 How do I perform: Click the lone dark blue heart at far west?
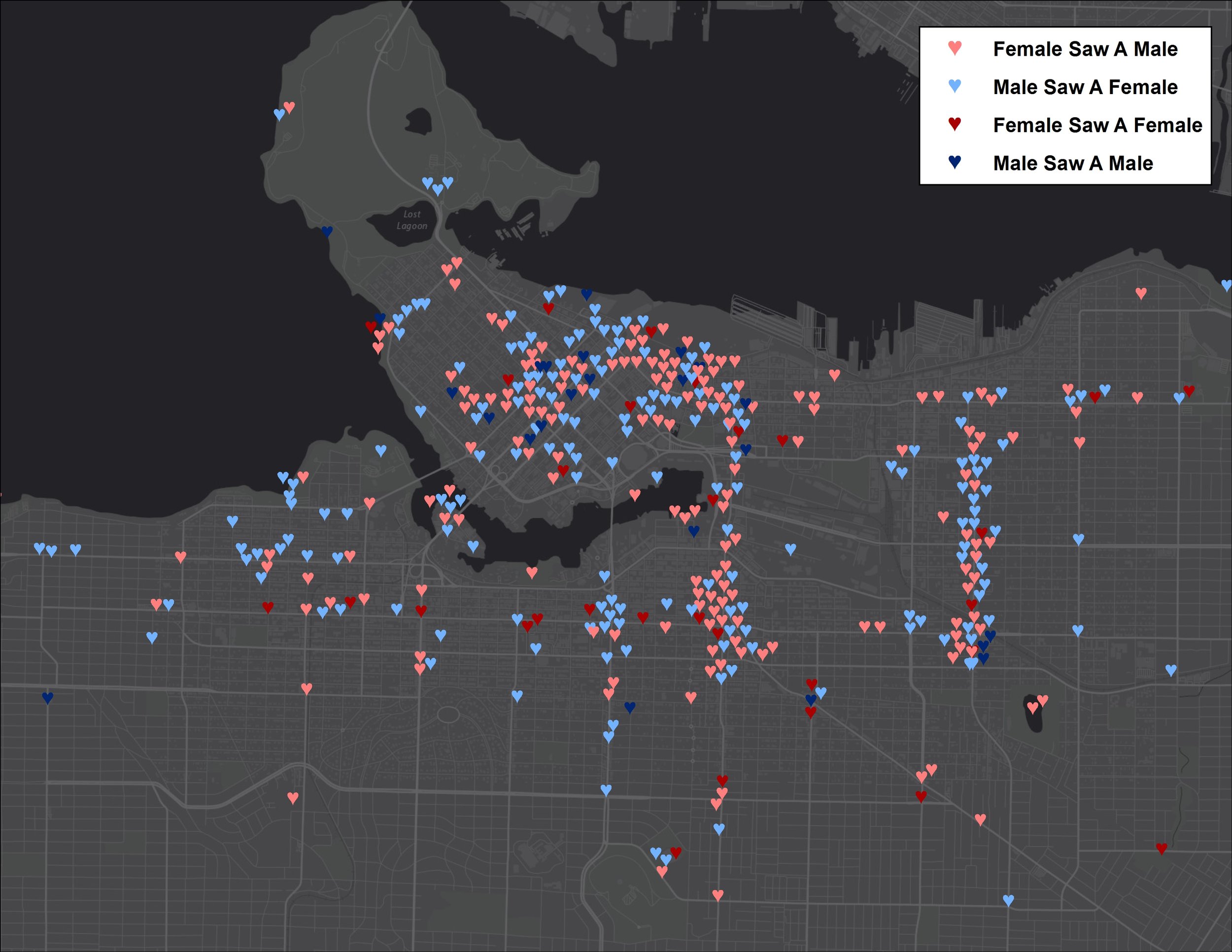pyautogui.click(x=47, y=698)
